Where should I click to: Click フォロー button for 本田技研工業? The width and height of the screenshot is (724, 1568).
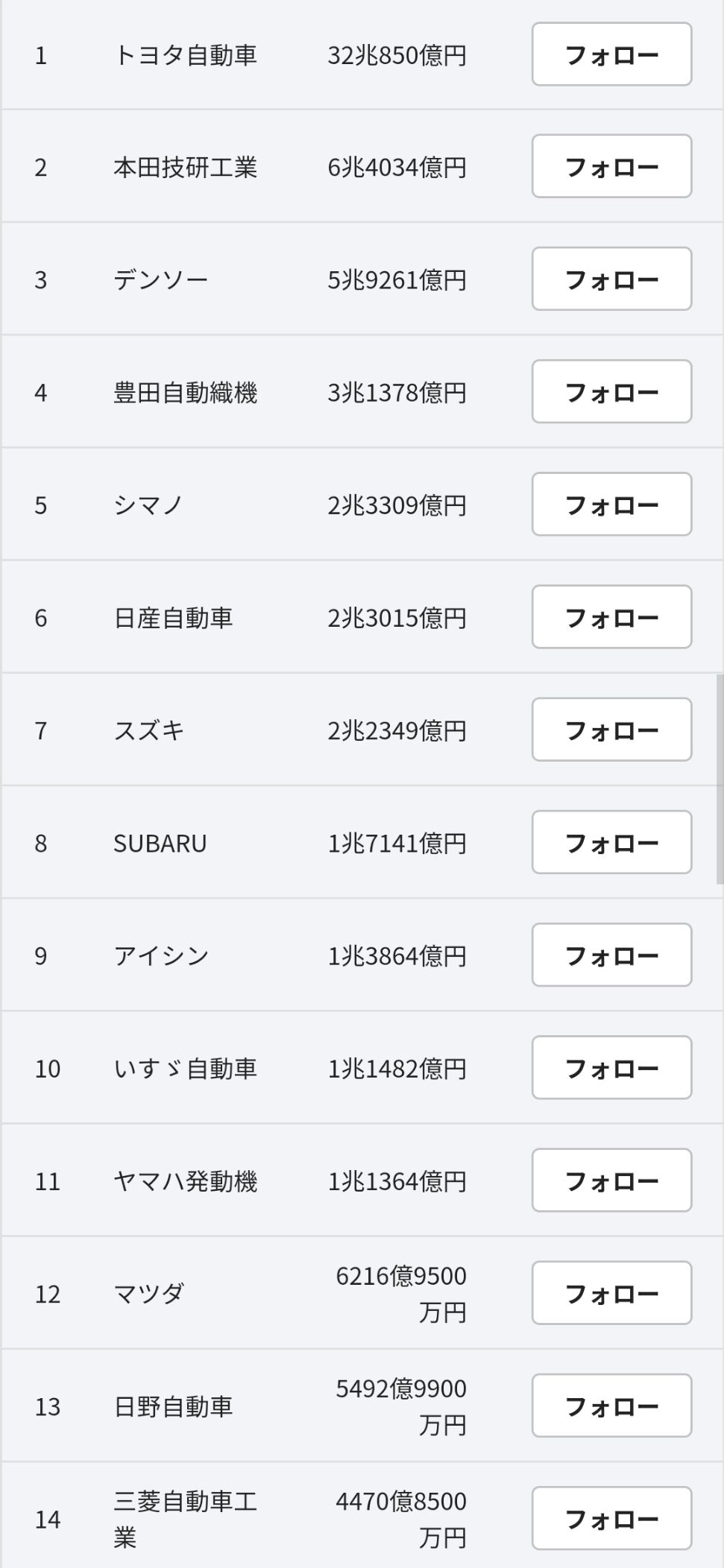click(611, 166)
